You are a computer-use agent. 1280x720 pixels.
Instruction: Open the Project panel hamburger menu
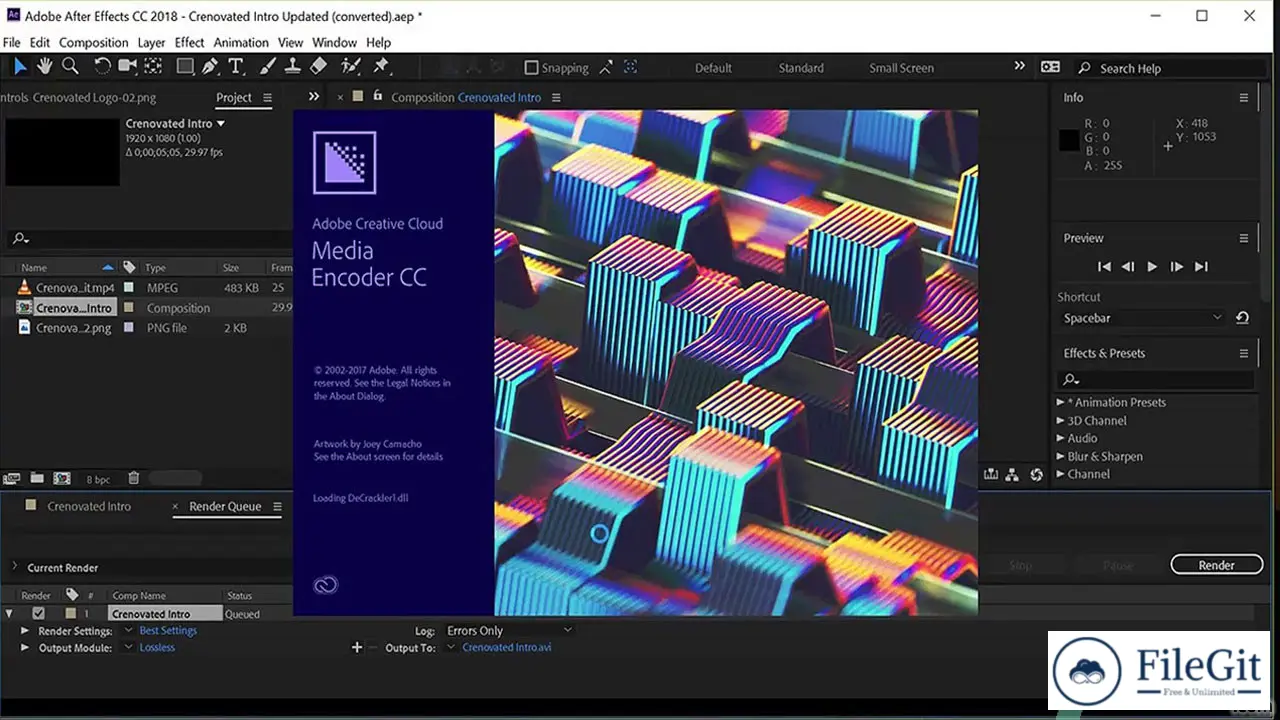tap(267, 98)
